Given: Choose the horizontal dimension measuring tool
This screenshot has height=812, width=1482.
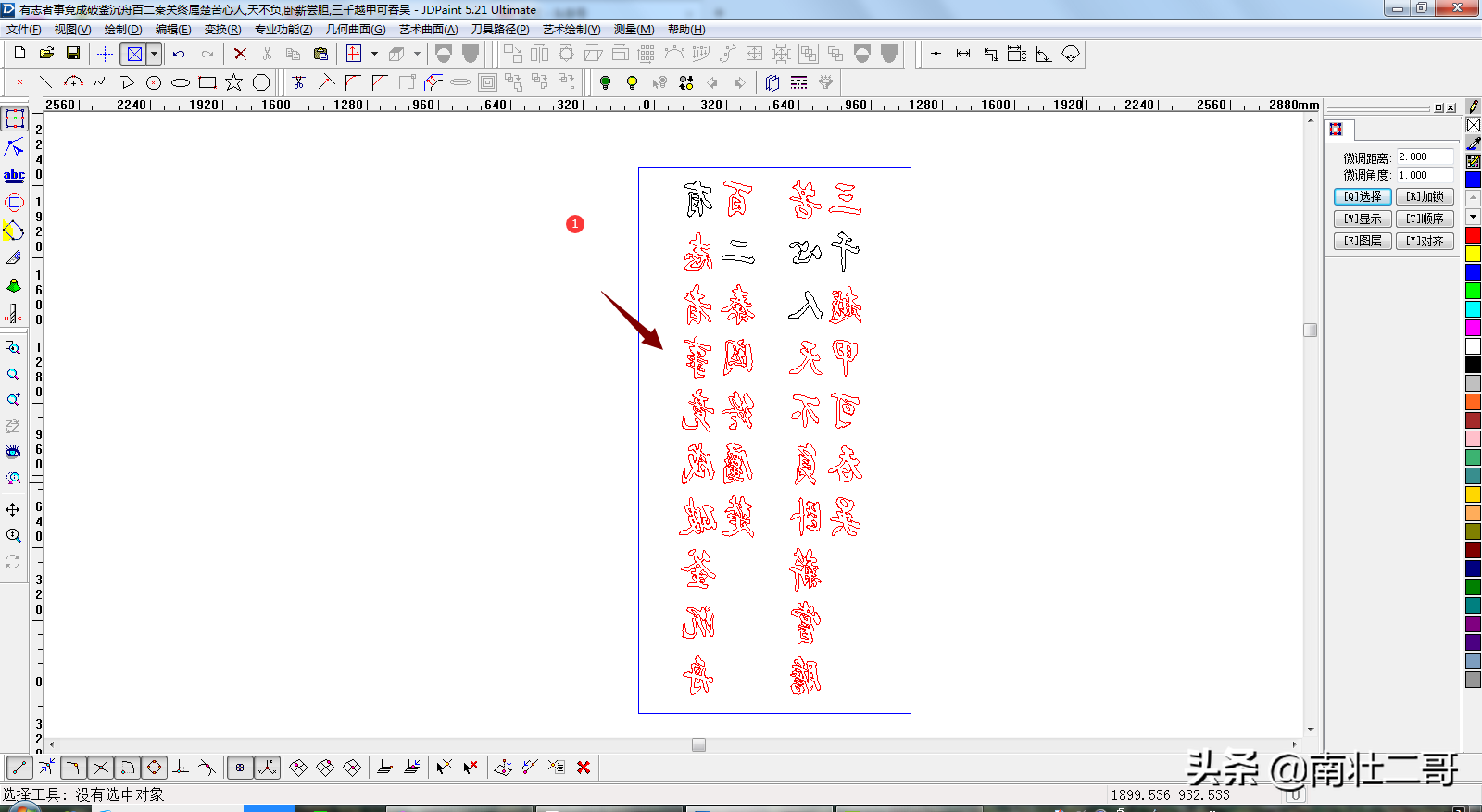Looking at the screenshot, I should pos(963,54).
